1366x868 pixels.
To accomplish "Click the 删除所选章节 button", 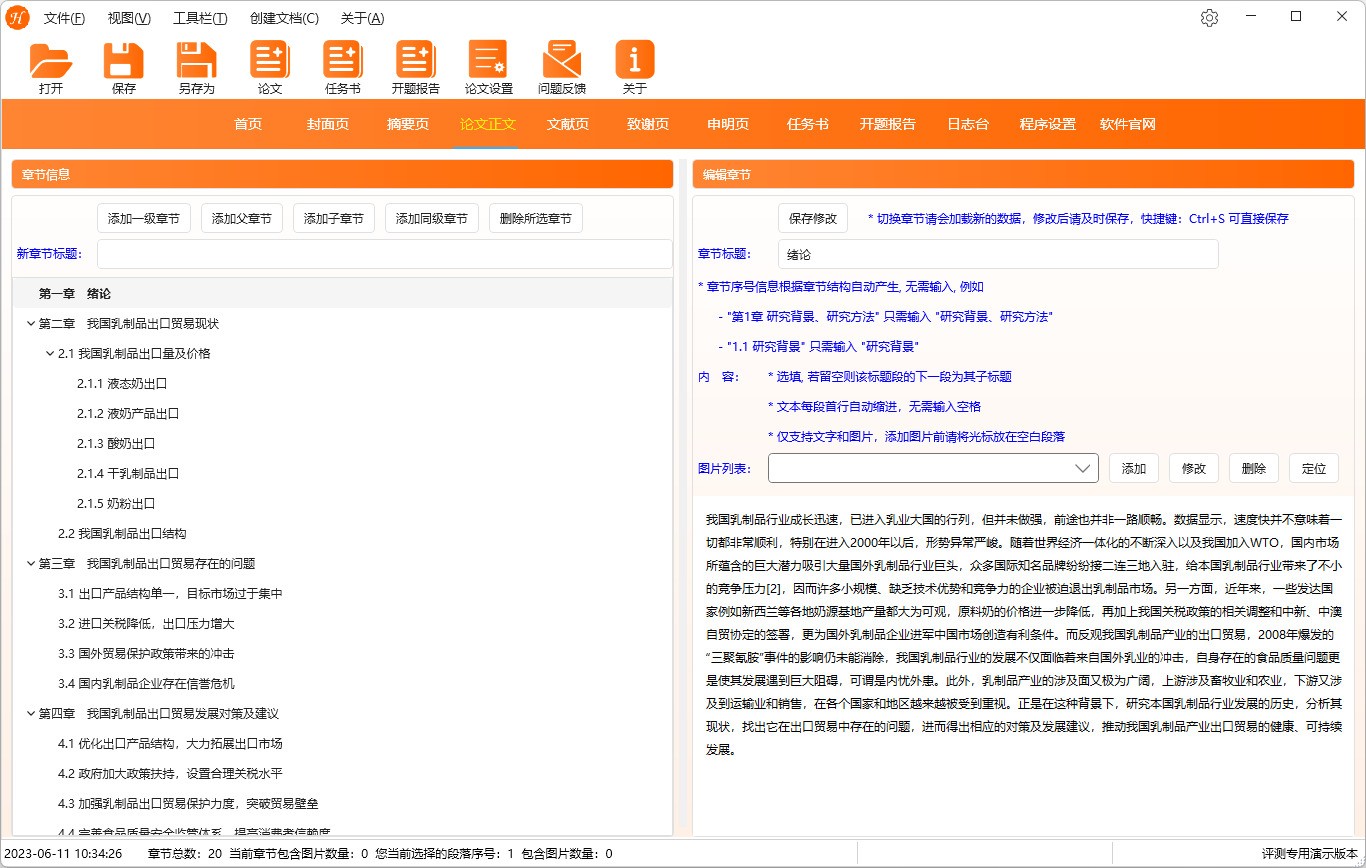I will point(535,217).
